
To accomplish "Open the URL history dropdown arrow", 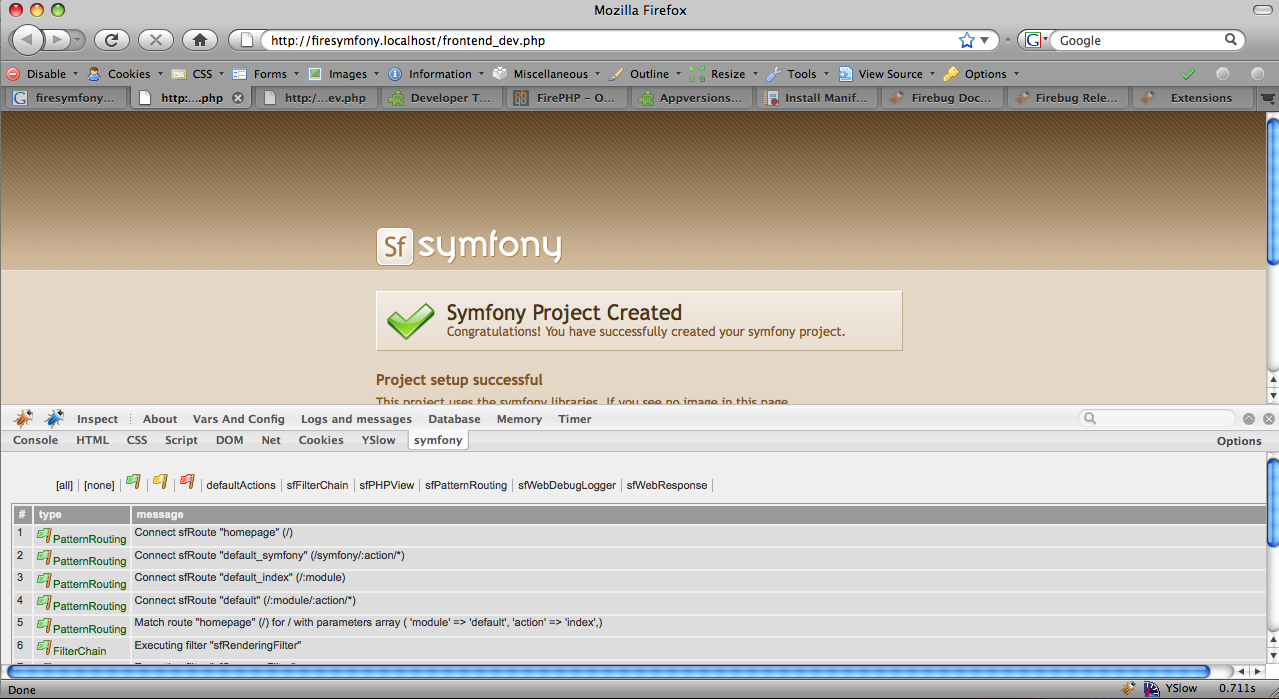I will (x=985, y=40).
